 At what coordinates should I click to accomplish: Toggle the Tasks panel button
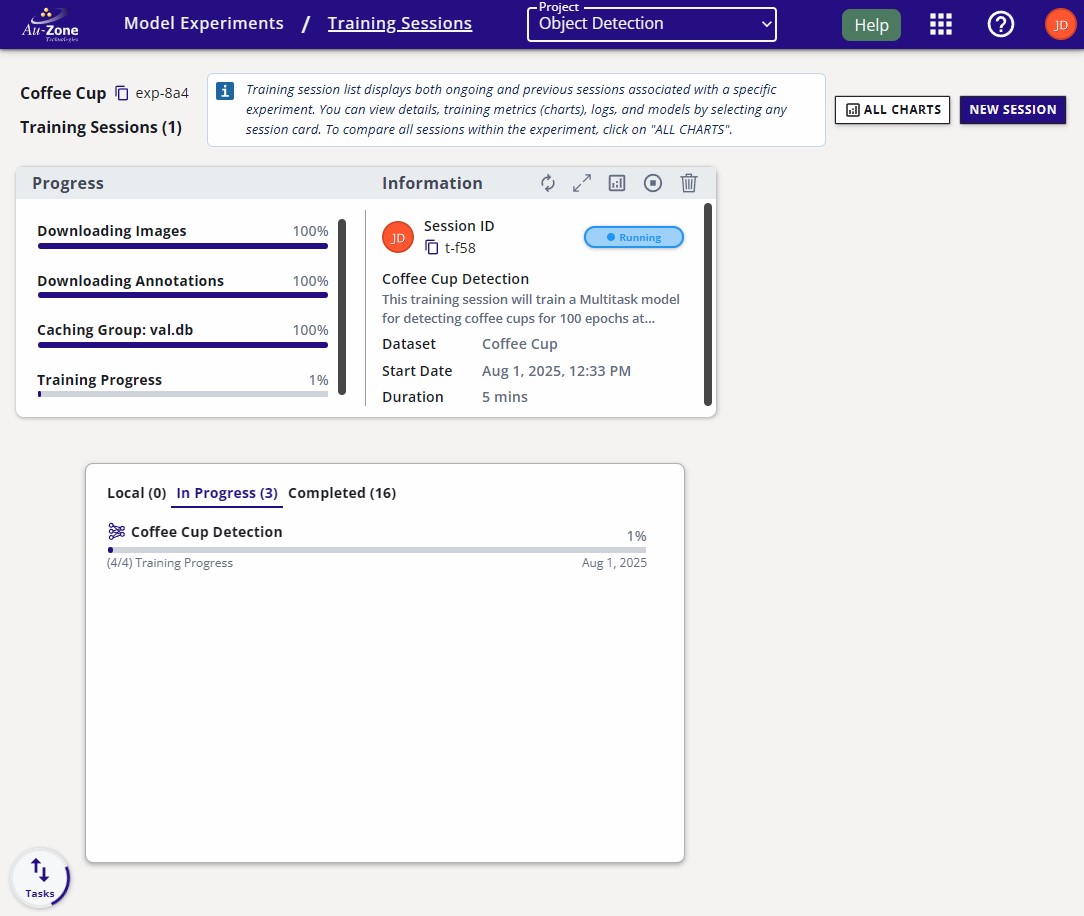(x=40, y=878)
